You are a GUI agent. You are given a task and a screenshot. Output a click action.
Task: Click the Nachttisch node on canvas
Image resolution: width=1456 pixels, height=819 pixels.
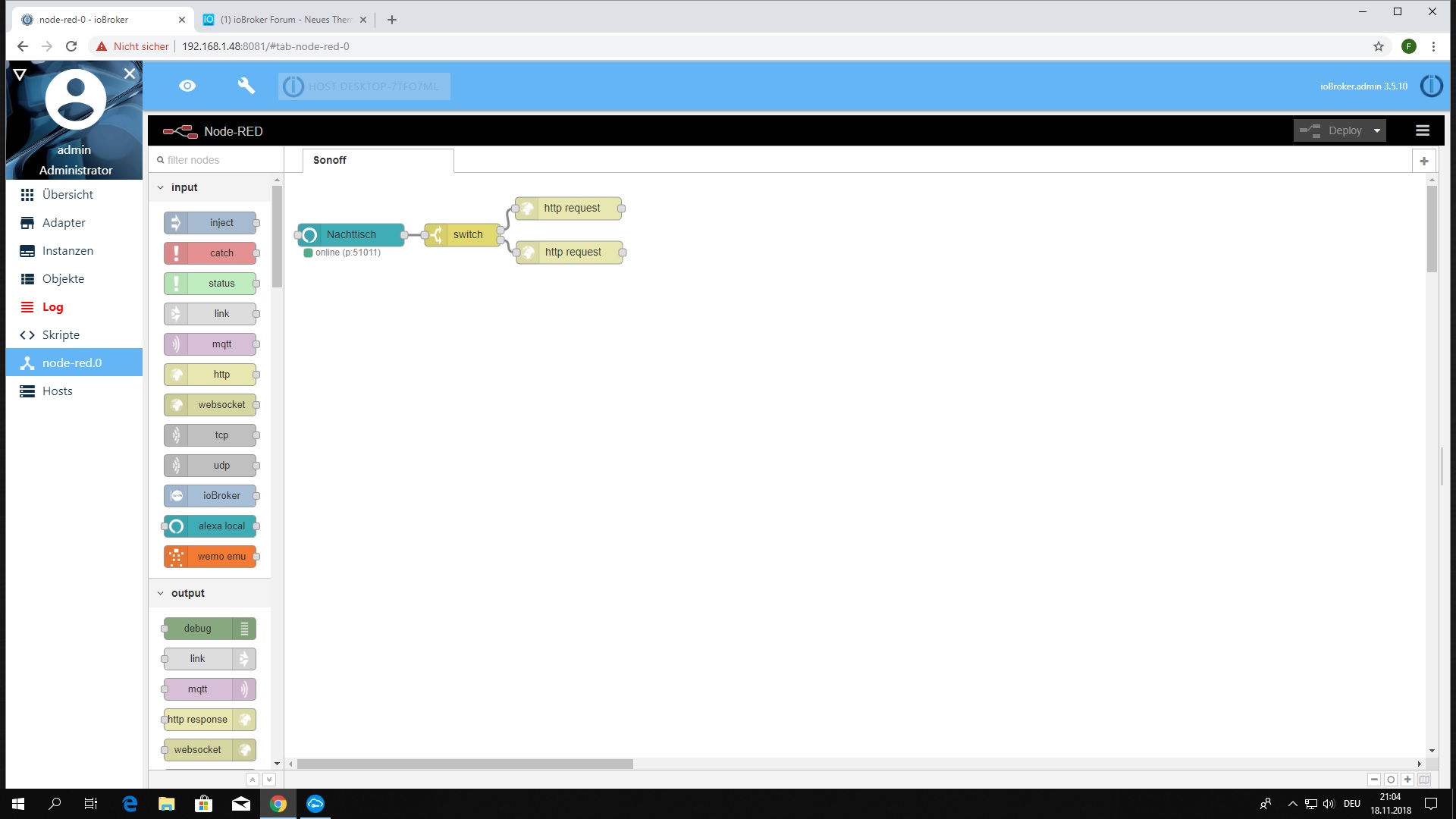pyautogui.click(x=351, y=234)
